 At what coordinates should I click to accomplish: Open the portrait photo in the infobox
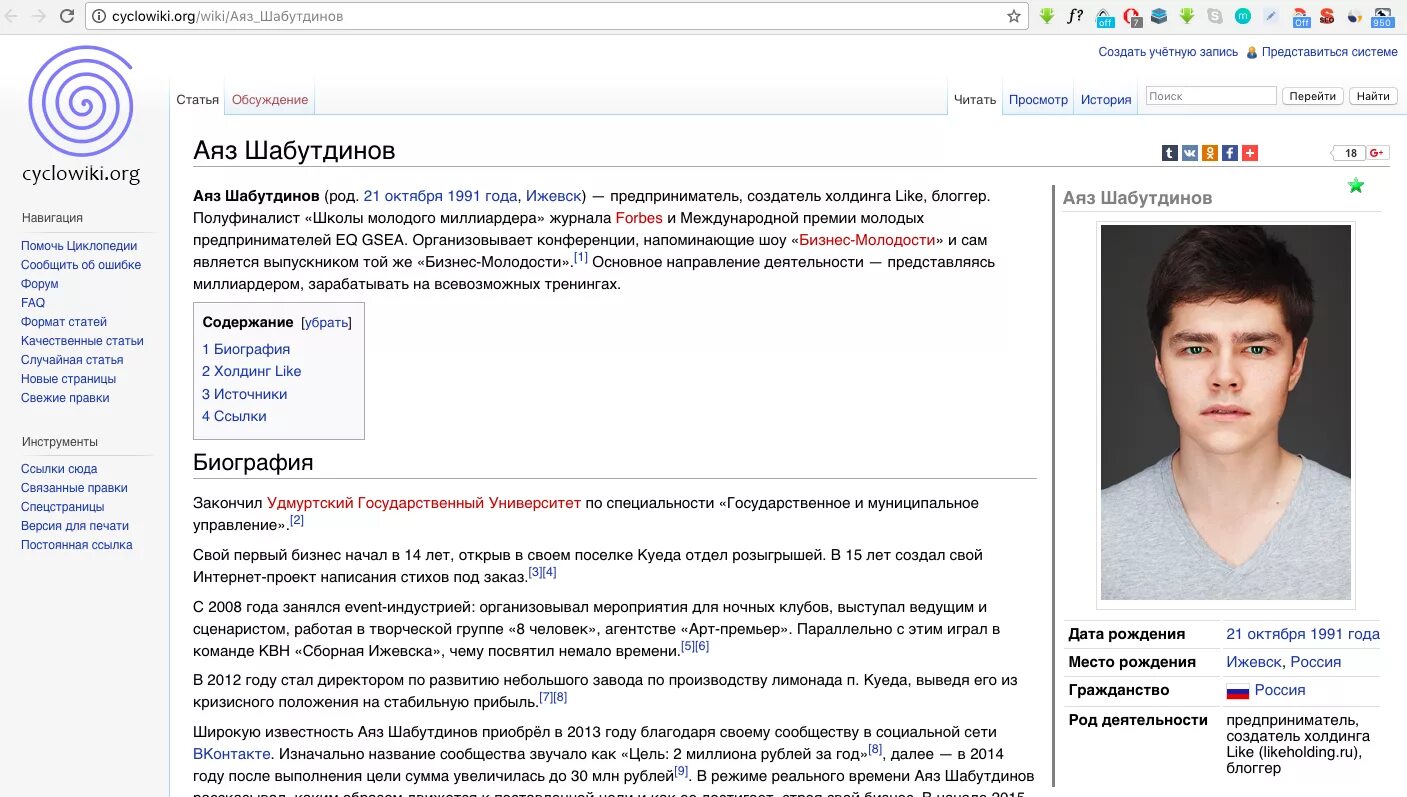(1226, 412)
